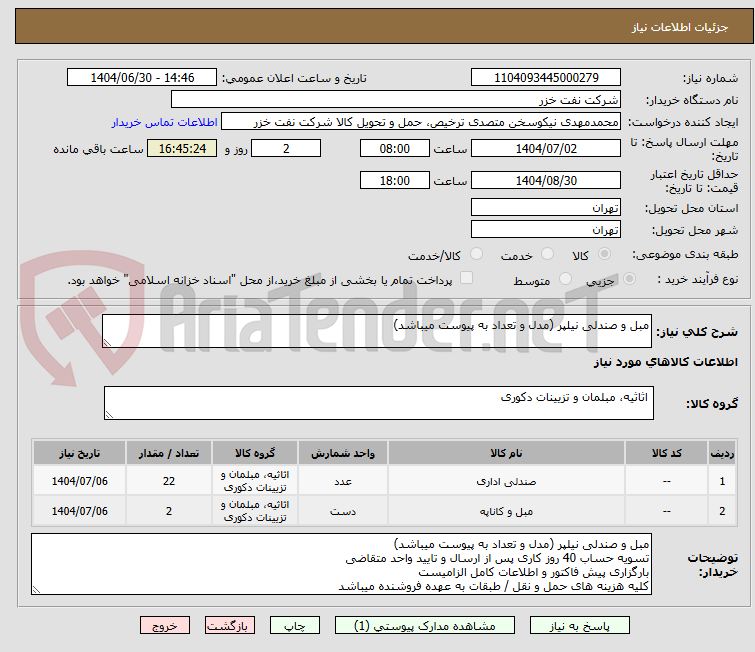Click column header تعداد / مقدار
Viewport: 755px width, 652px height.
click(x=169, y=453)
